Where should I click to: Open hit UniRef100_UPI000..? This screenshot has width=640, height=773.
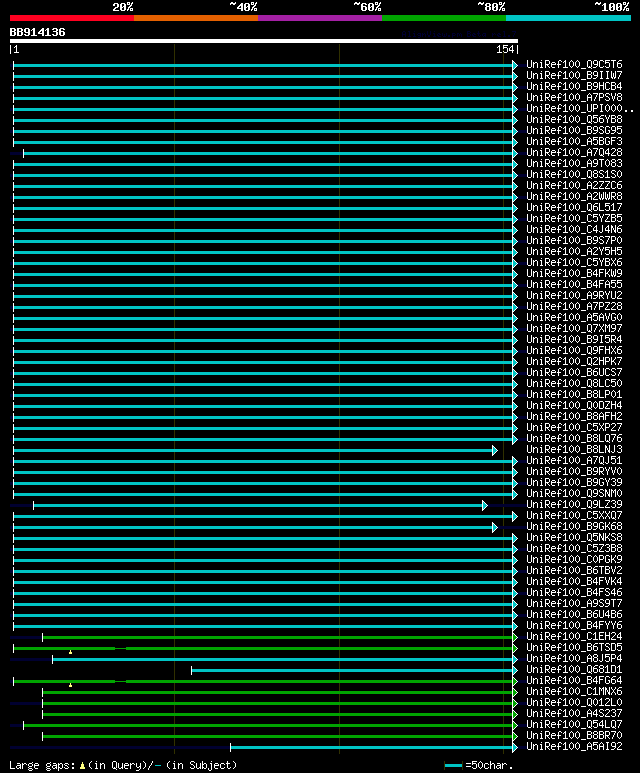[579, 108]
